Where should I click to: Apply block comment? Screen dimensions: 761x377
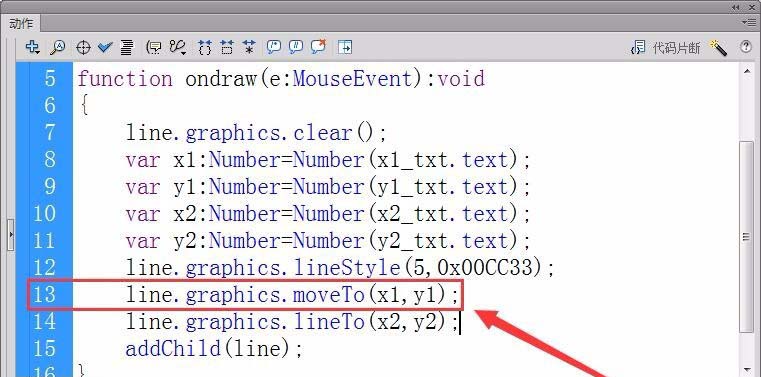coord(274,47)
